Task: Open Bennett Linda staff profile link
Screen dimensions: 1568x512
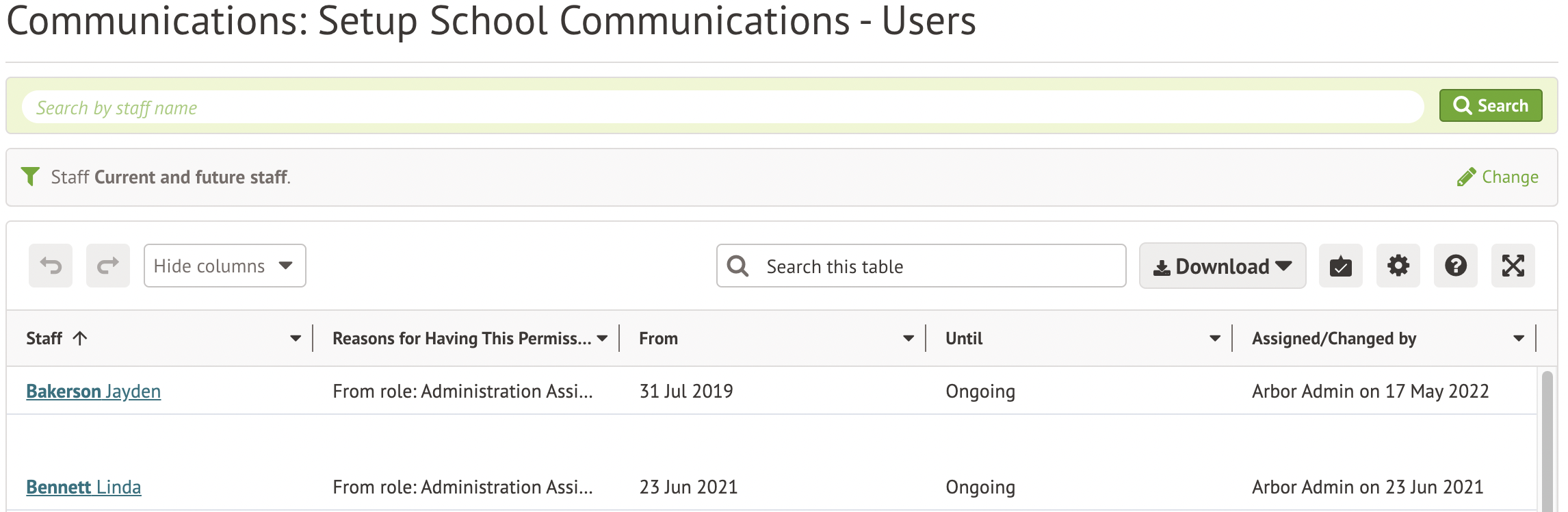Action: pos(83,487)
